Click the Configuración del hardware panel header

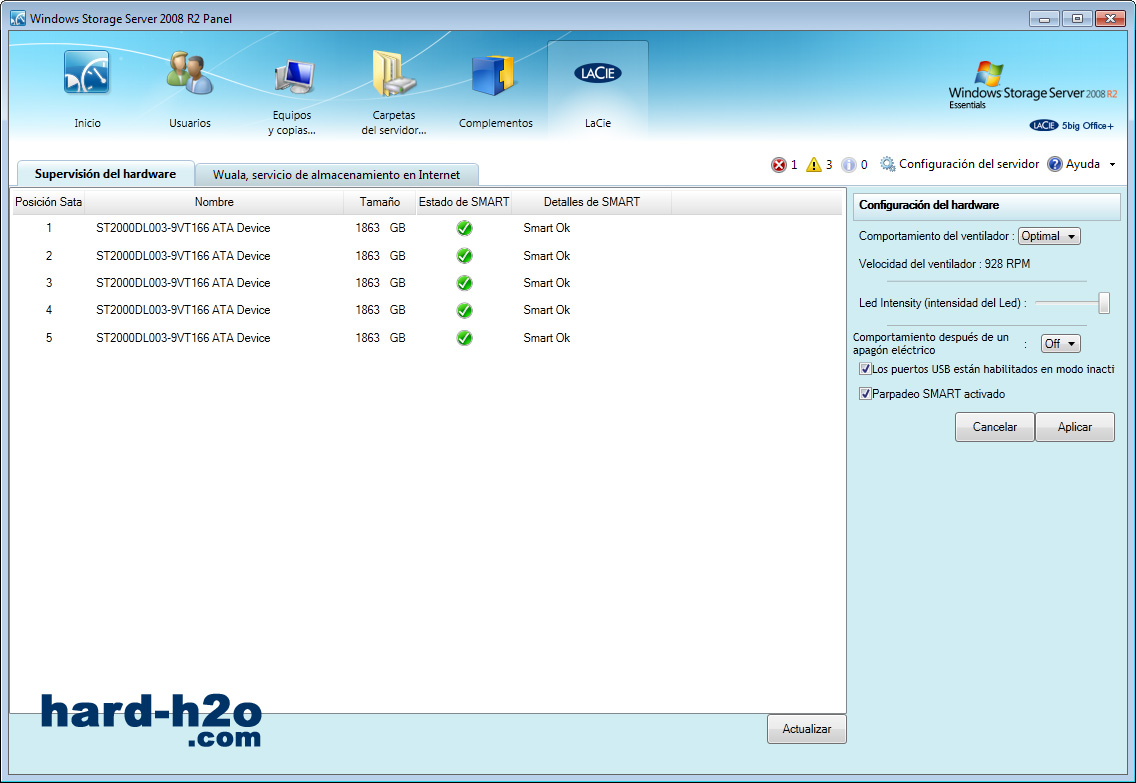click(x=986, y=206)
